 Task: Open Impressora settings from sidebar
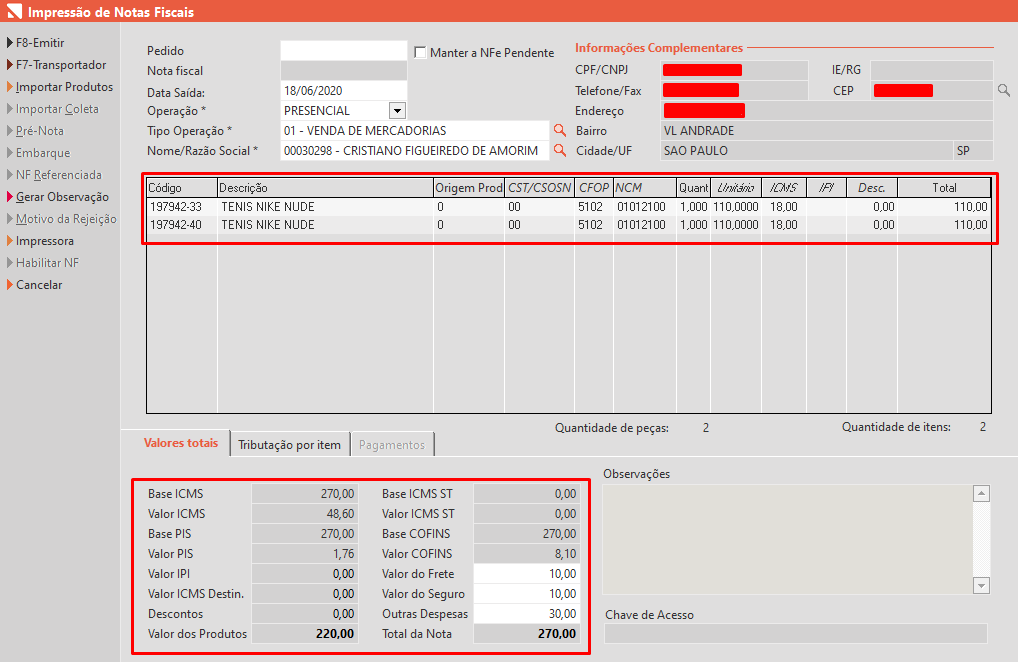pyautogui.click(x=45, y=241)
